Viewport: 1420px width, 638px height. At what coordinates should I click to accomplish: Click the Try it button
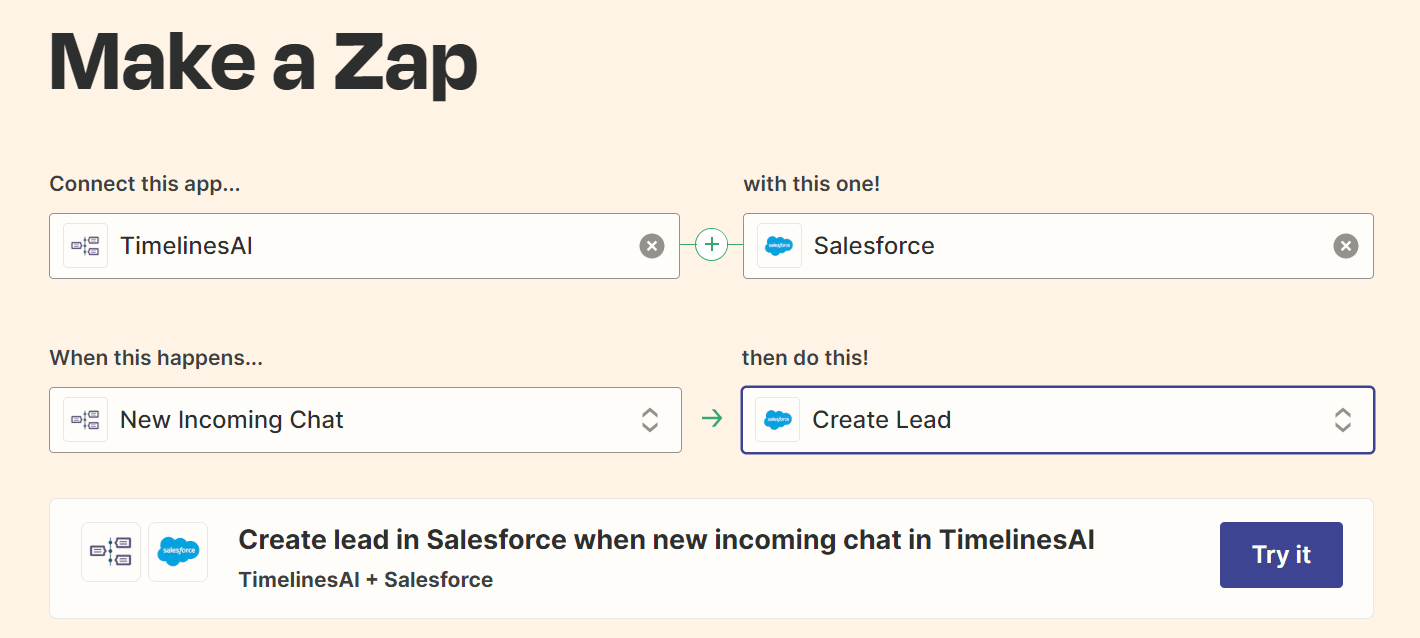1281,554
